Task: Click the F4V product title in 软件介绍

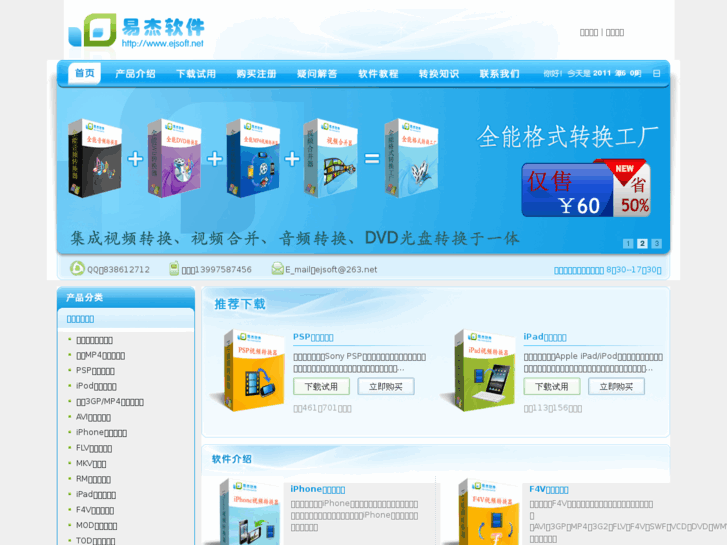Action: [548, 489]
